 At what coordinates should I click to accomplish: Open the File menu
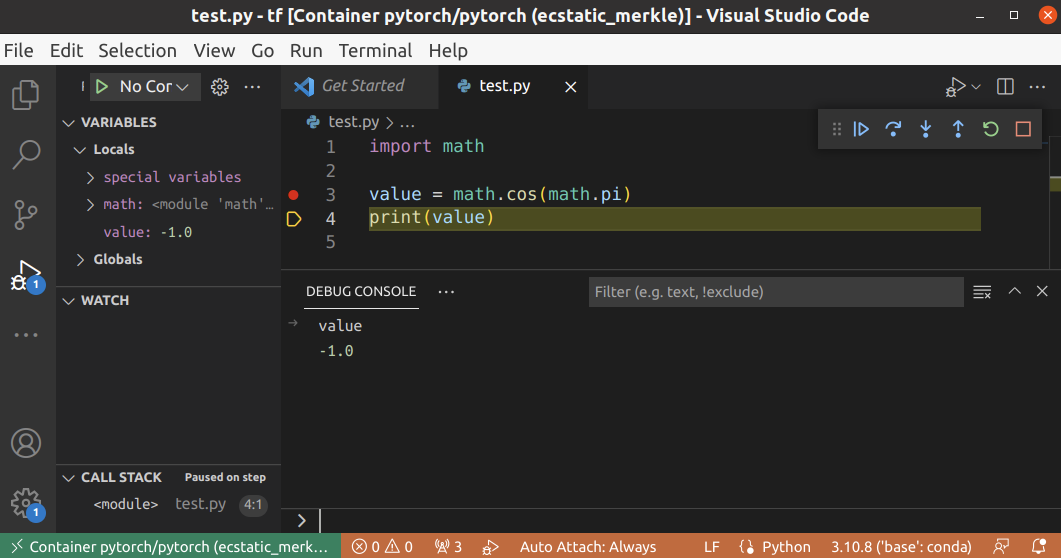(x=18, y=51)
